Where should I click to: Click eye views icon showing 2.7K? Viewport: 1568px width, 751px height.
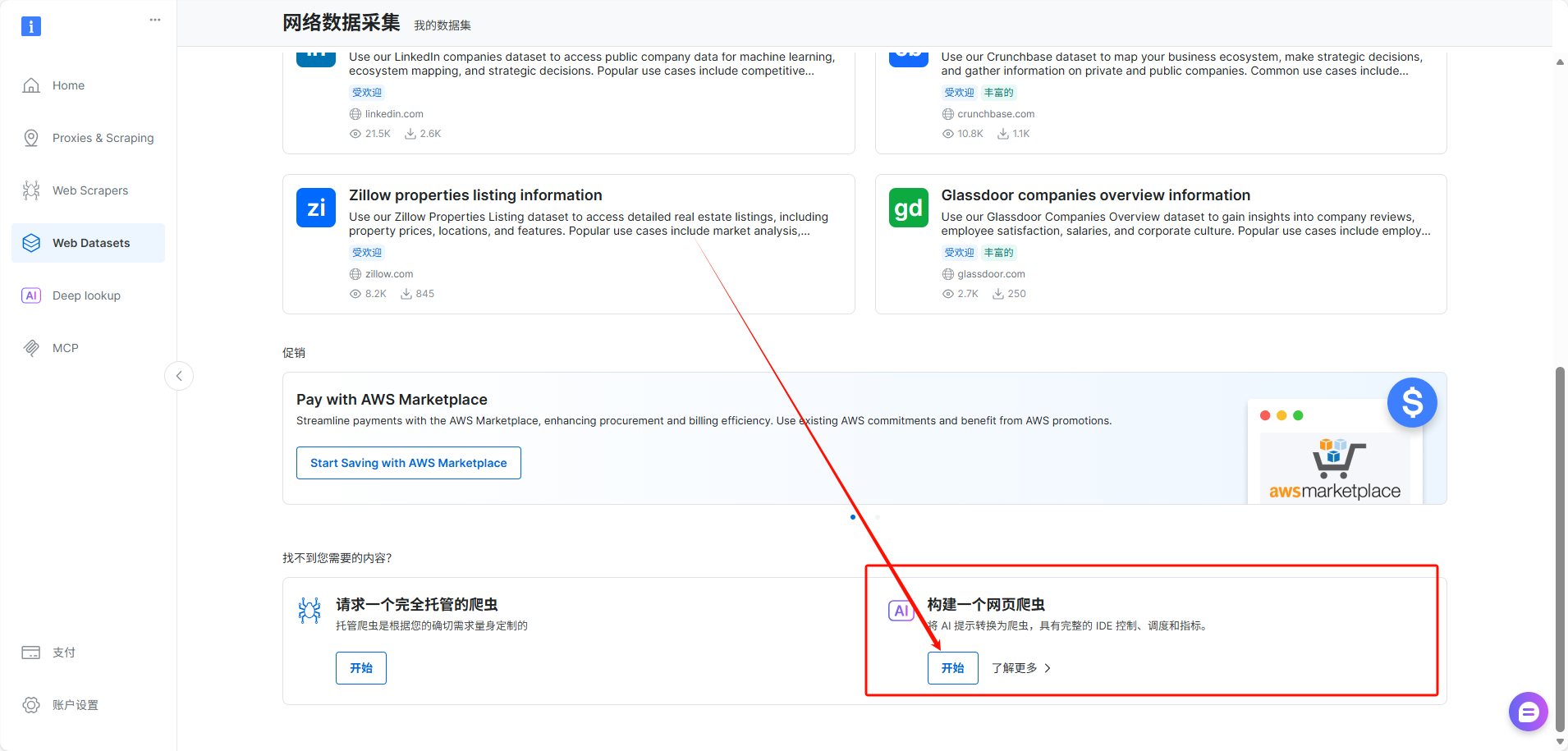tap(948, 294)
